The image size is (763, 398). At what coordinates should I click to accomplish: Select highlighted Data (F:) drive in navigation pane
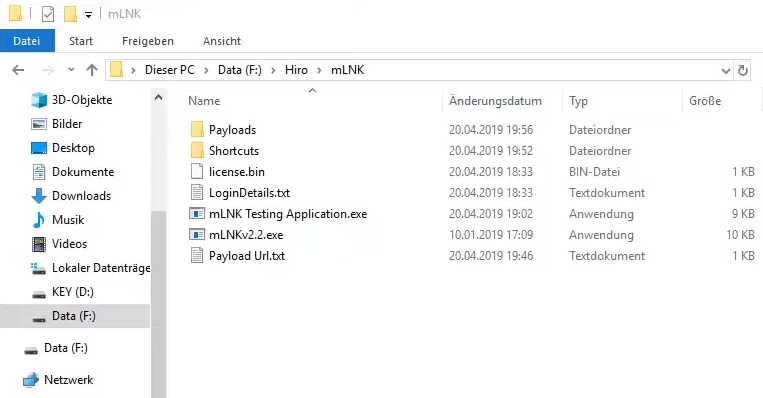pyautogui.click(x=75, y=316)
